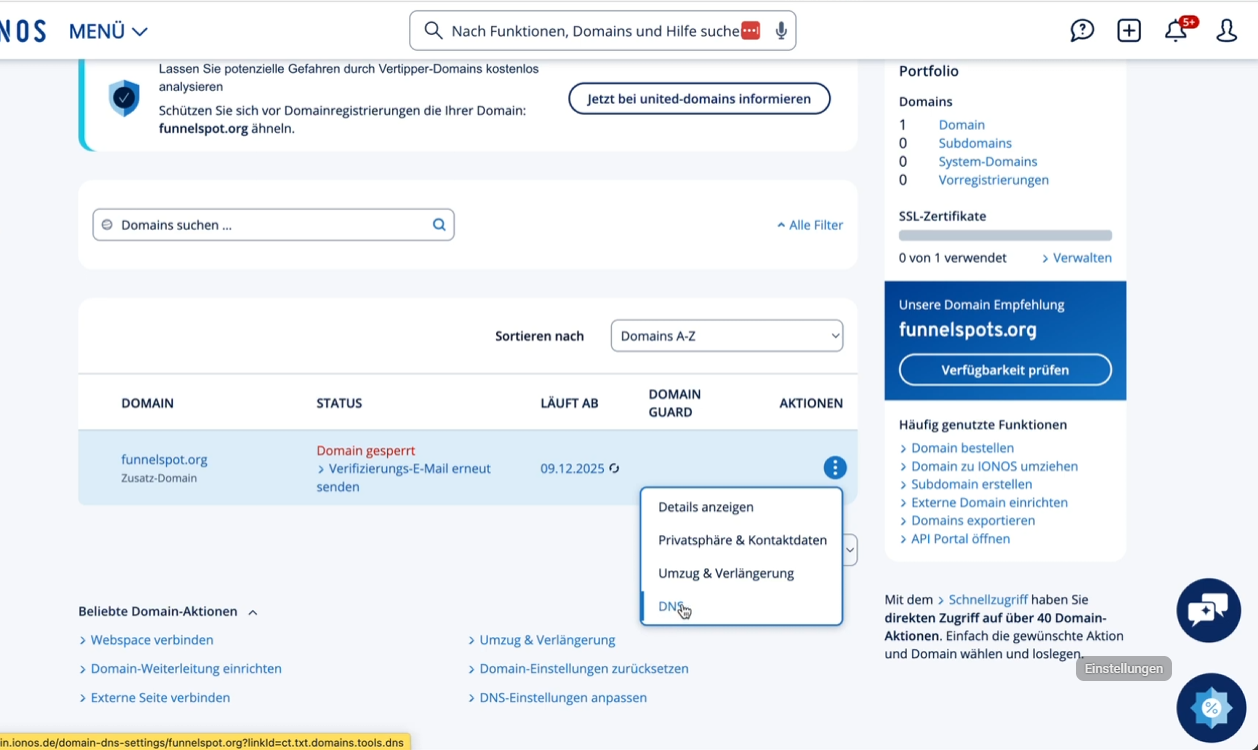Click the renewal refresh icon next to 09.12.2025
The width and height of the screenshot is (1258, 750).
click(615, 469)
